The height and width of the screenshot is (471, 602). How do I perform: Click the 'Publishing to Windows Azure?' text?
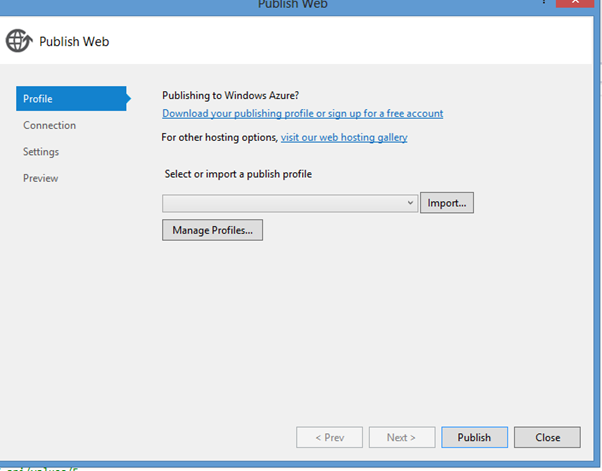[x=230, y=96]
